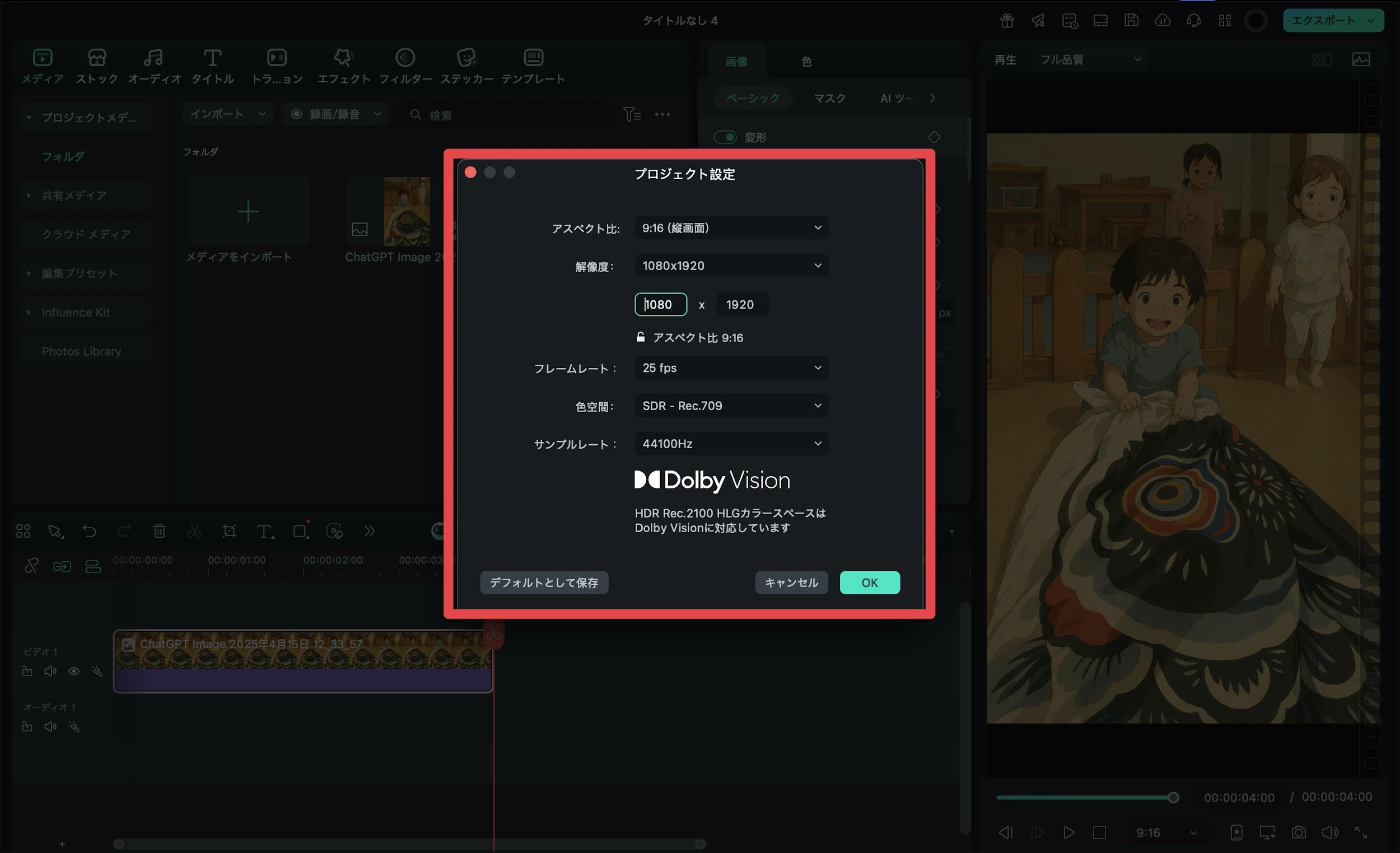Open the Effects (エフェクト) tab
Viewport: 1400px width, 853px height.
tap(343, 66)
